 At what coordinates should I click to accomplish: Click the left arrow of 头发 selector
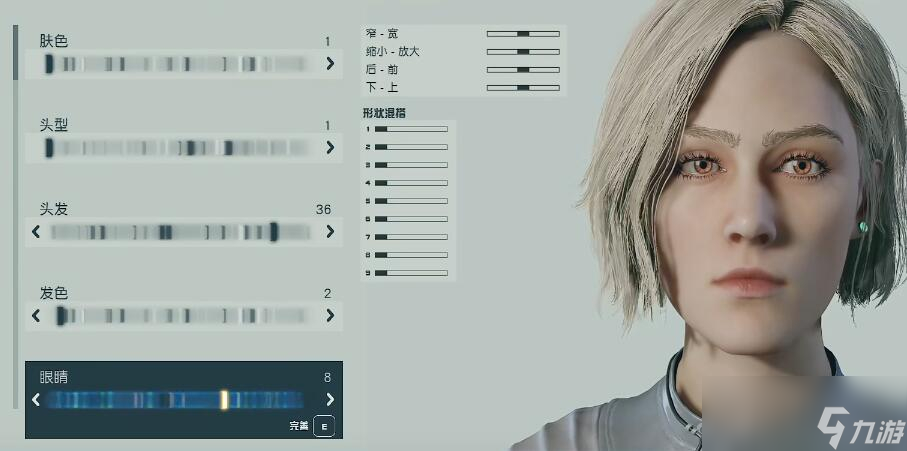36,232
